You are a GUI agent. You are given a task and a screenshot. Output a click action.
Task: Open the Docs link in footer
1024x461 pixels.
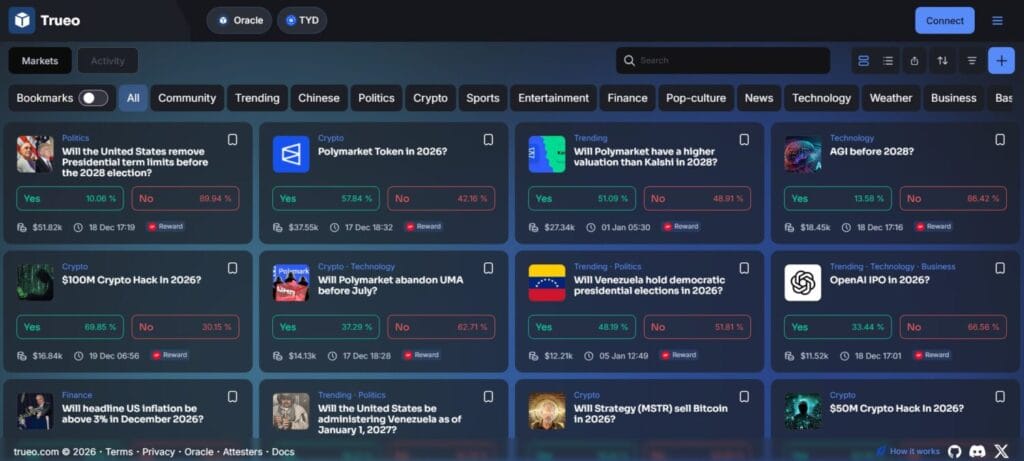(x=283, y=452)
